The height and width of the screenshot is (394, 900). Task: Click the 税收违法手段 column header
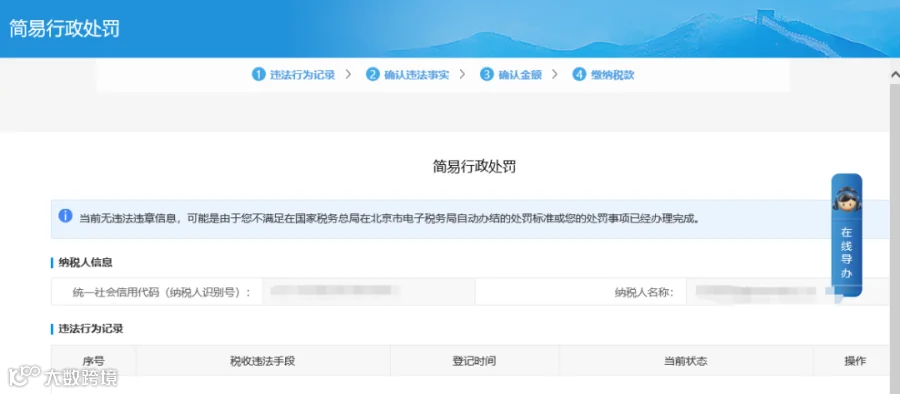coord(263,361)
